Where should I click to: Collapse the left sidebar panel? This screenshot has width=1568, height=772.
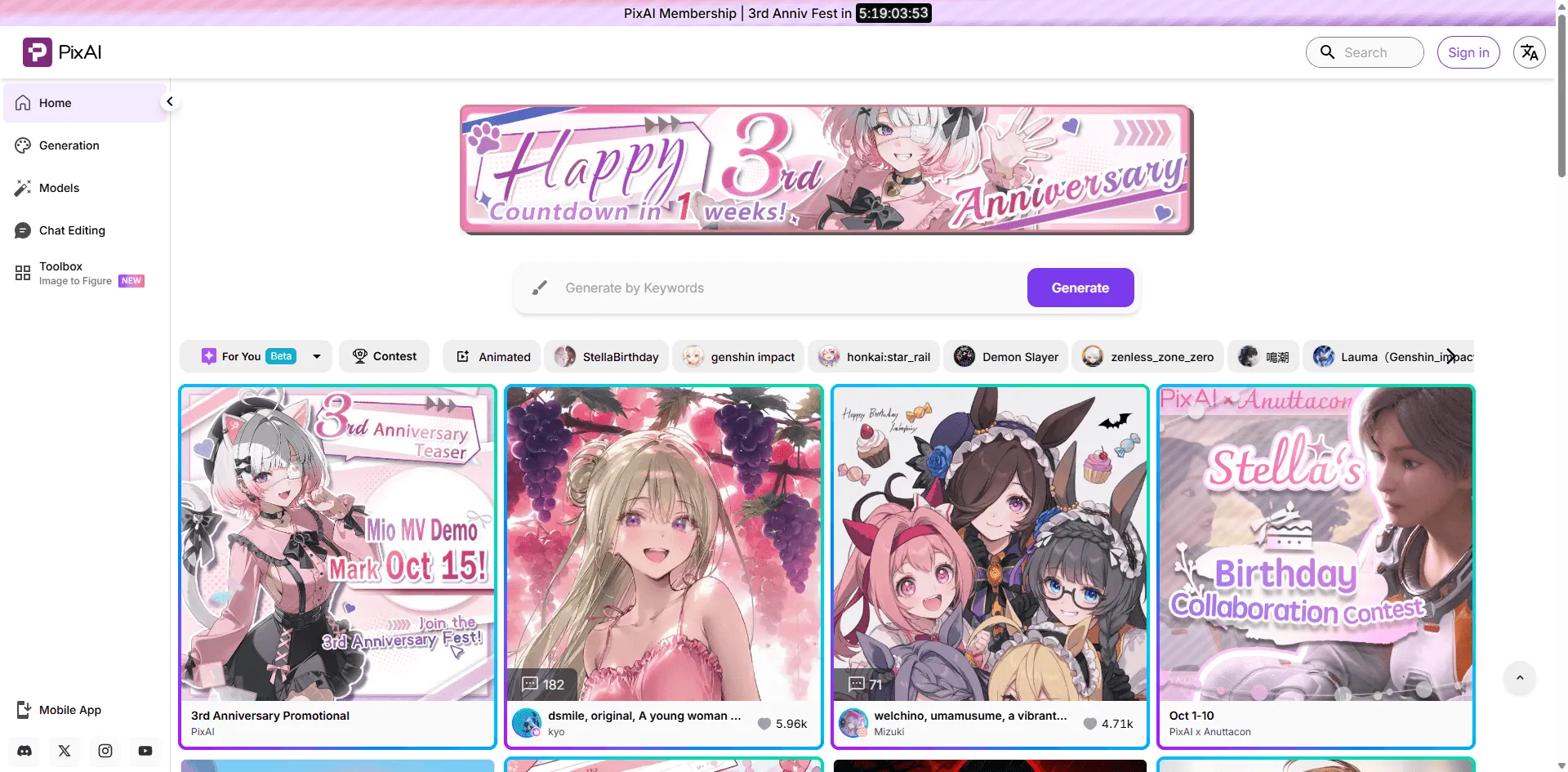click(169, 102)
